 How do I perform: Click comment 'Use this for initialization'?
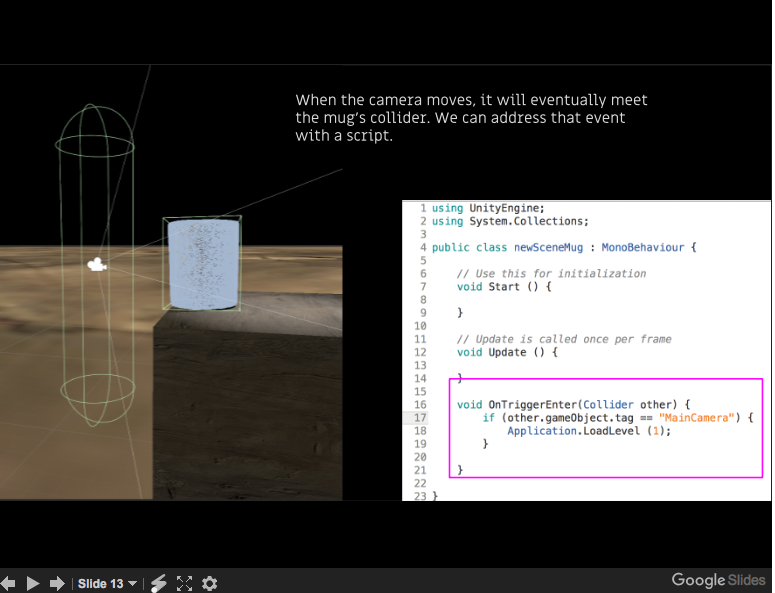551,274
